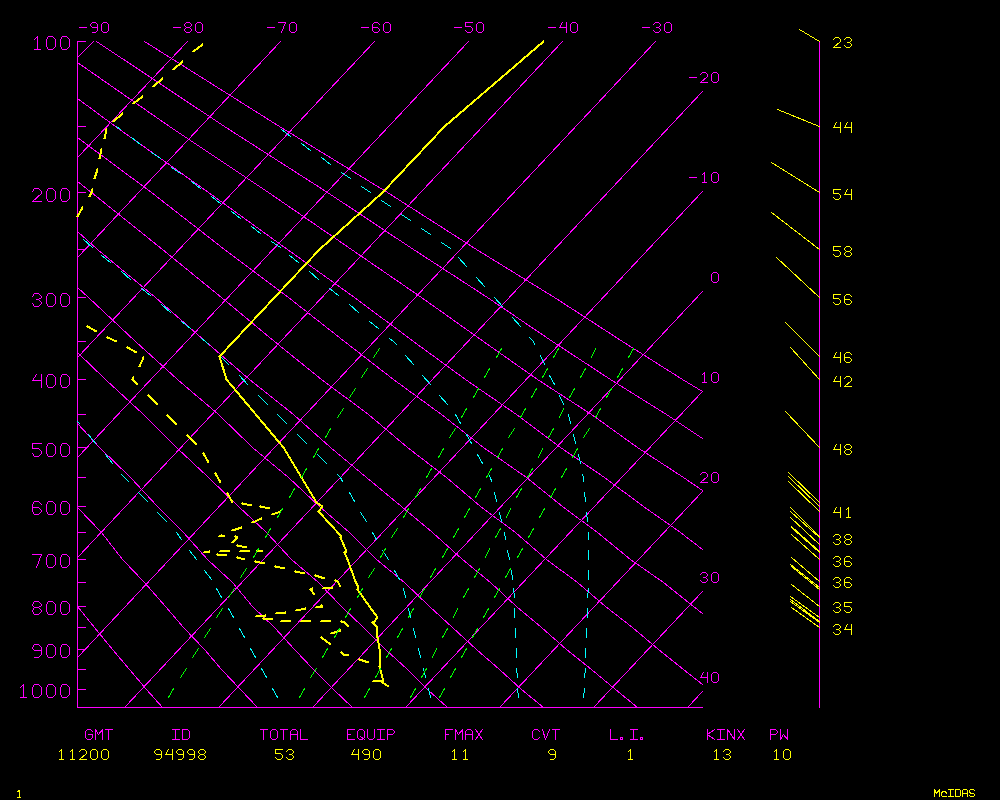Select the CVT header label
This screenshot has width=1000, height=800.
coord(546,735)
